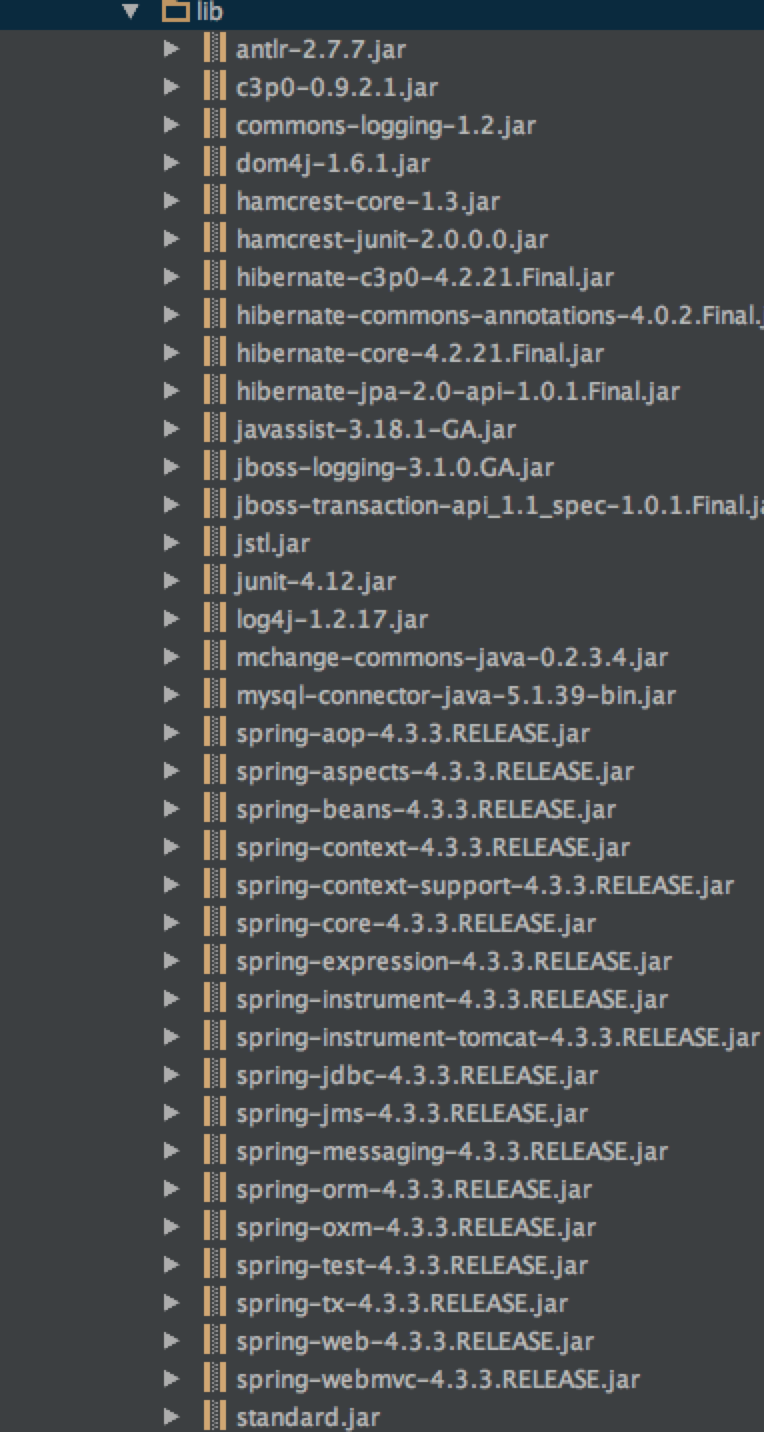The width and height of the screenshot is (764, 1432).
Task: Select spring-web-4.3.3.RELEASE.jar file name
Action: point(415,1341)
